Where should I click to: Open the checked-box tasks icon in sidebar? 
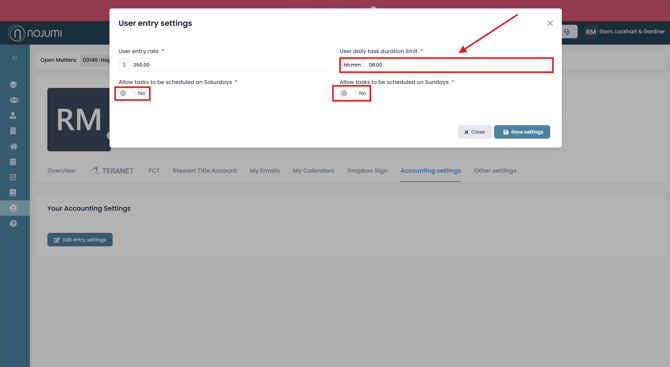click(x=13, y=177)
